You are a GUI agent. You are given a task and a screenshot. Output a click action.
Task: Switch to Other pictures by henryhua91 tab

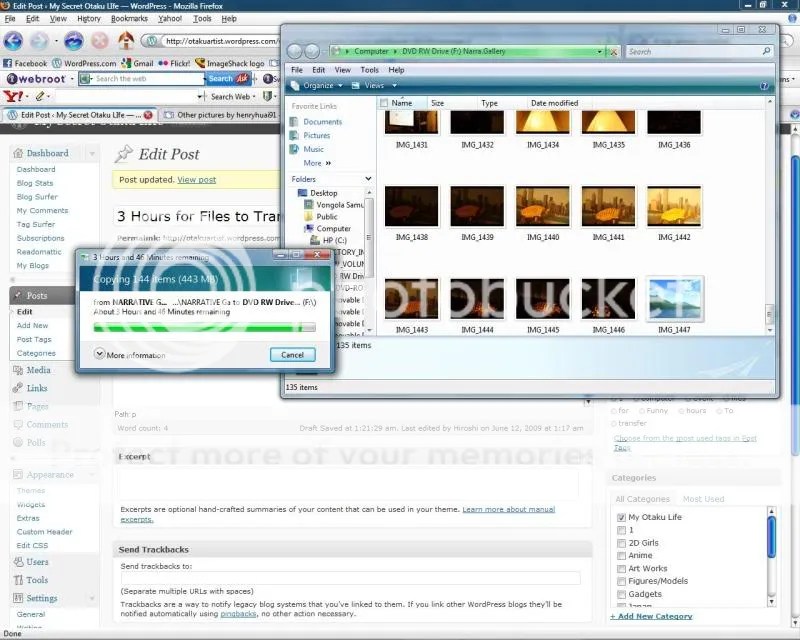pos(220,115)
